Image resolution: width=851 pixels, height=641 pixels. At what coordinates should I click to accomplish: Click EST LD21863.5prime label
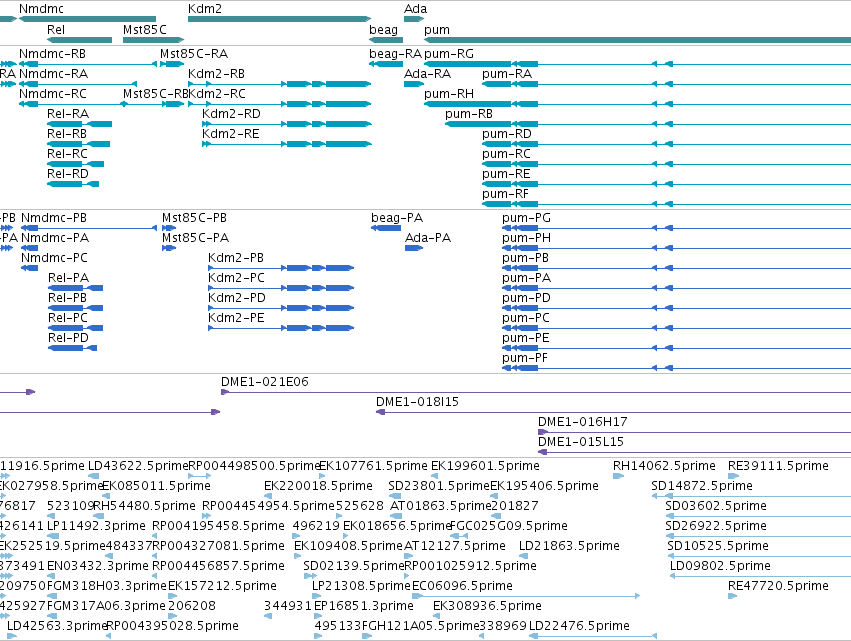click(x=569, y=545)
